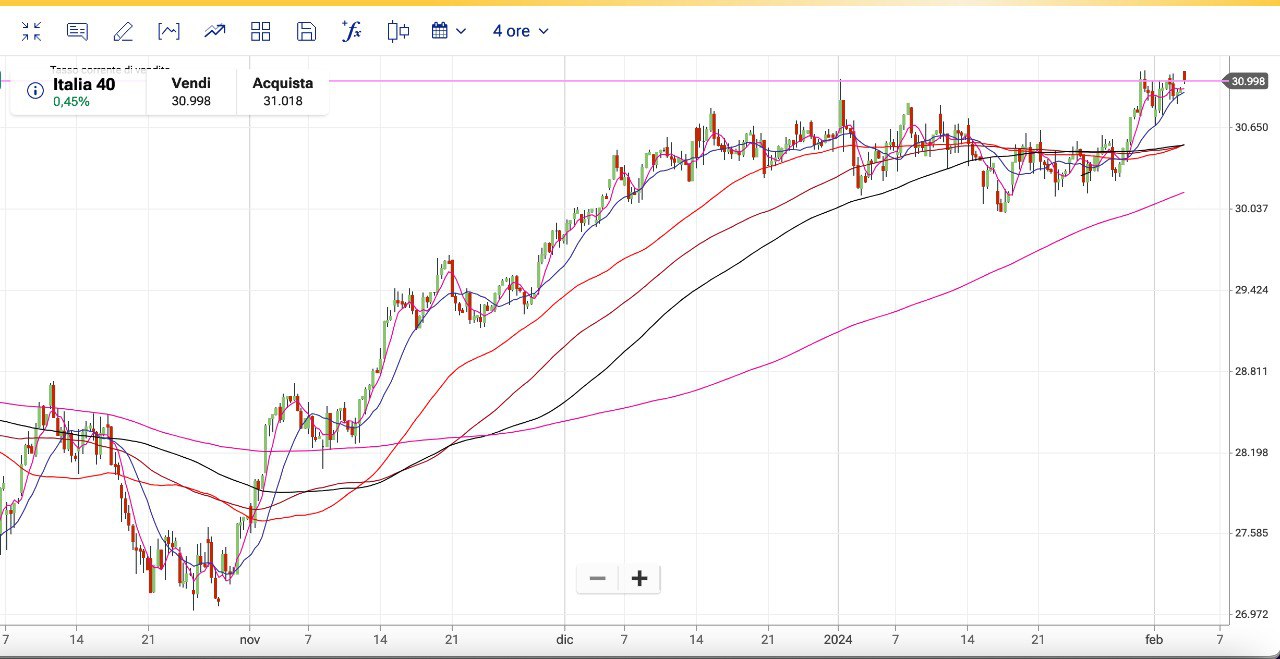Click the bracketed chart pattern icon
This screenshot has width=1280, height=659.
[x=169, y=31]
